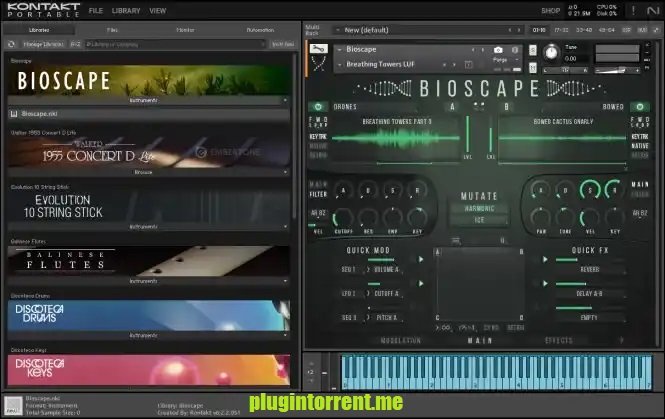Click the M mute button
The width and height of the screenshot is (665, 419).
(x=533, y=68)
